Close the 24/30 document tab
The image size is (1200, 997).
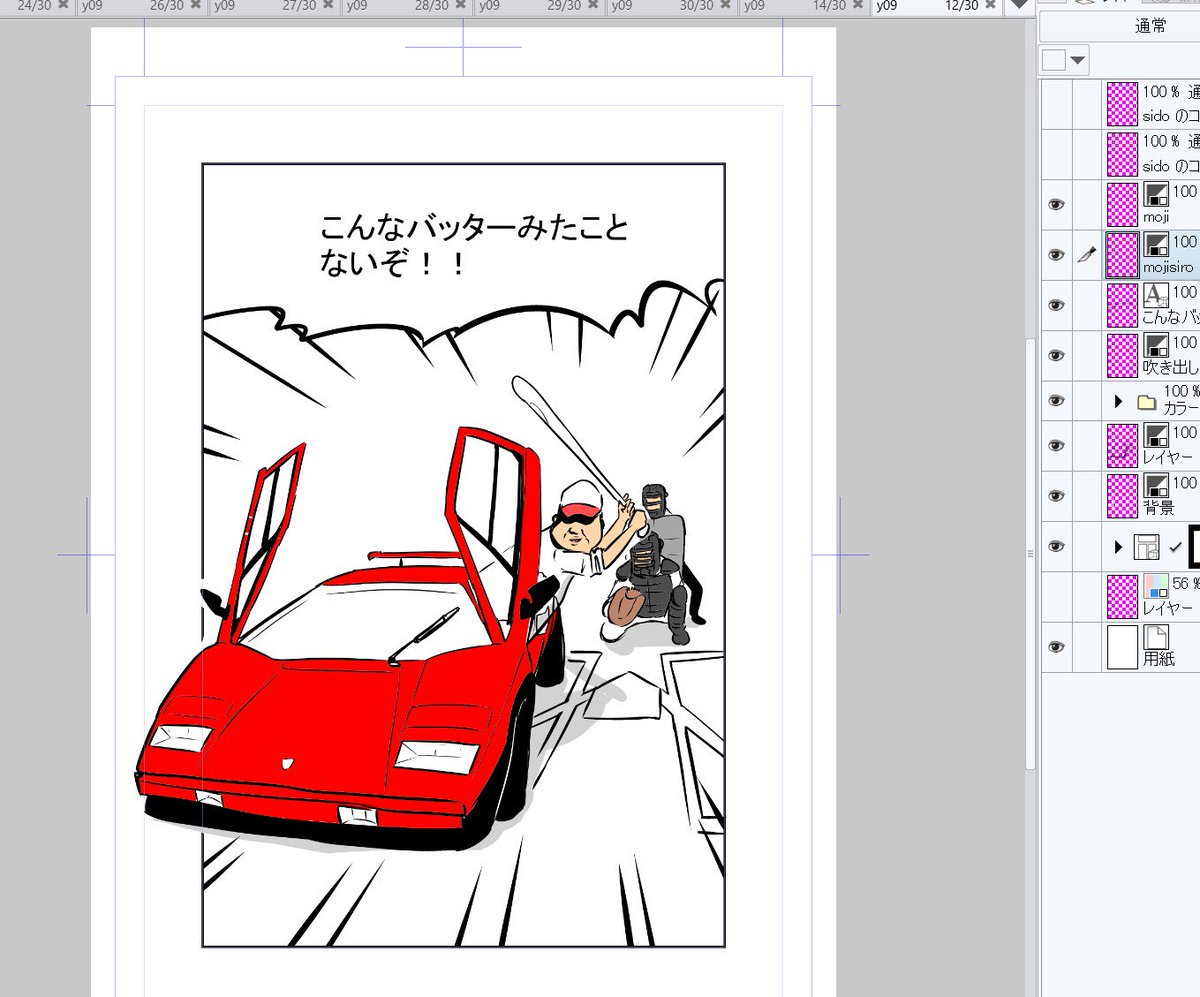[x=63, y=6]
